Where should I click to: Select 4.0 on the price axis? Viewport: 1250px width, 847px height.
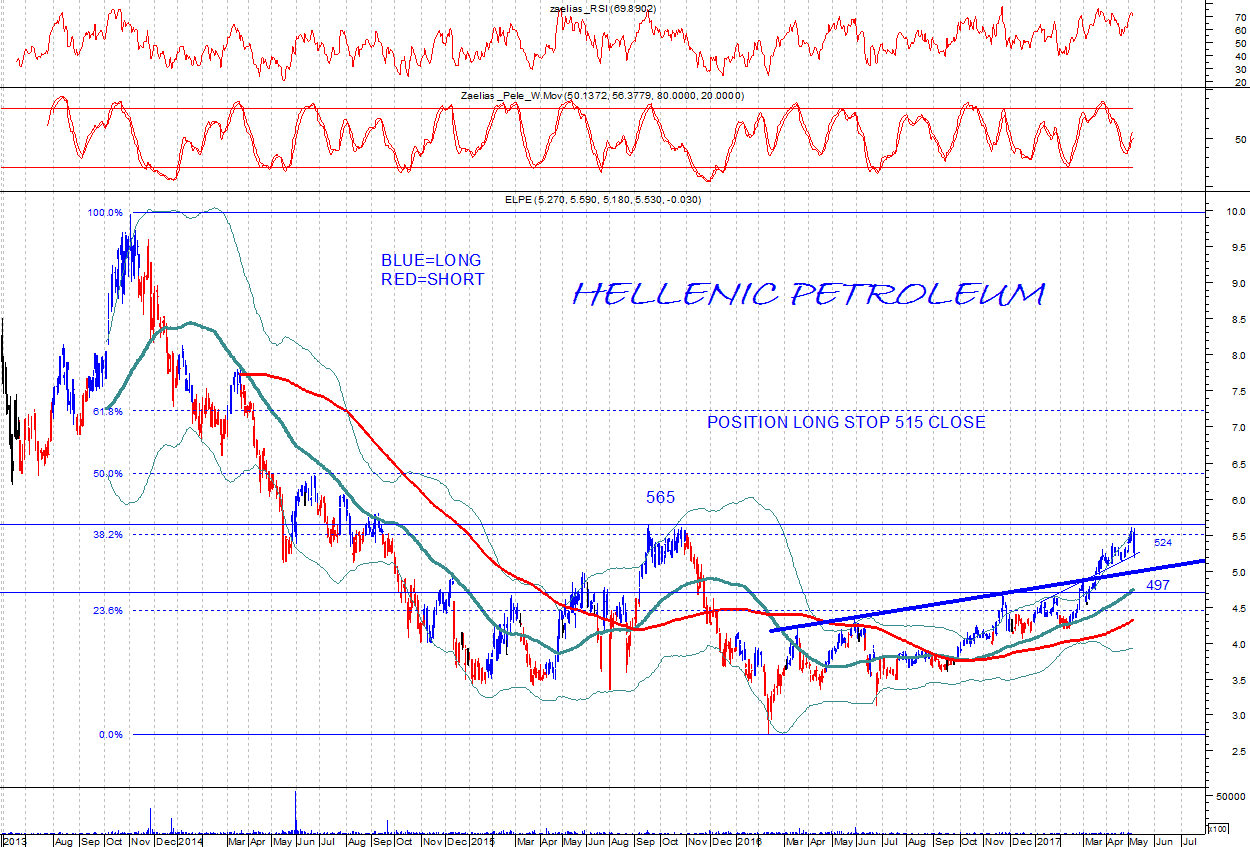(1237, 645)
